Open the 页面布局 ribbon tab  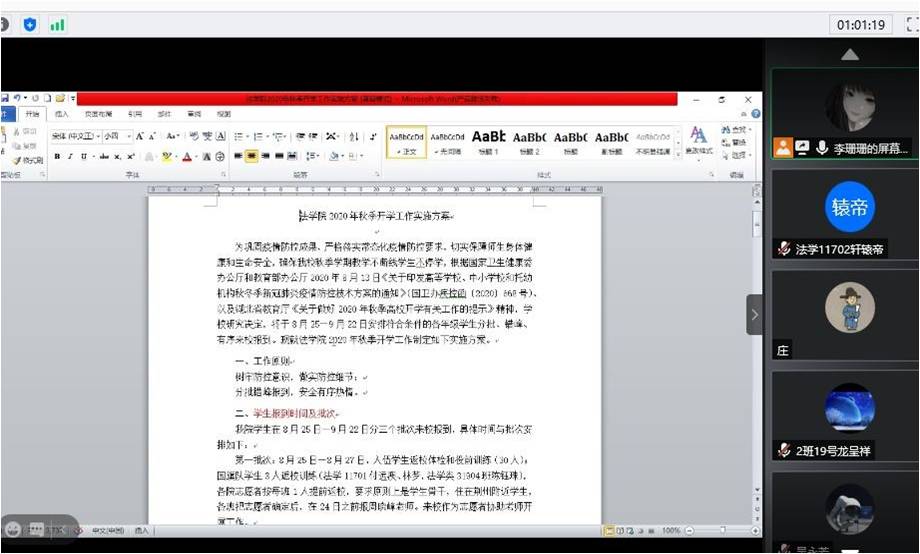click(98, 115)
